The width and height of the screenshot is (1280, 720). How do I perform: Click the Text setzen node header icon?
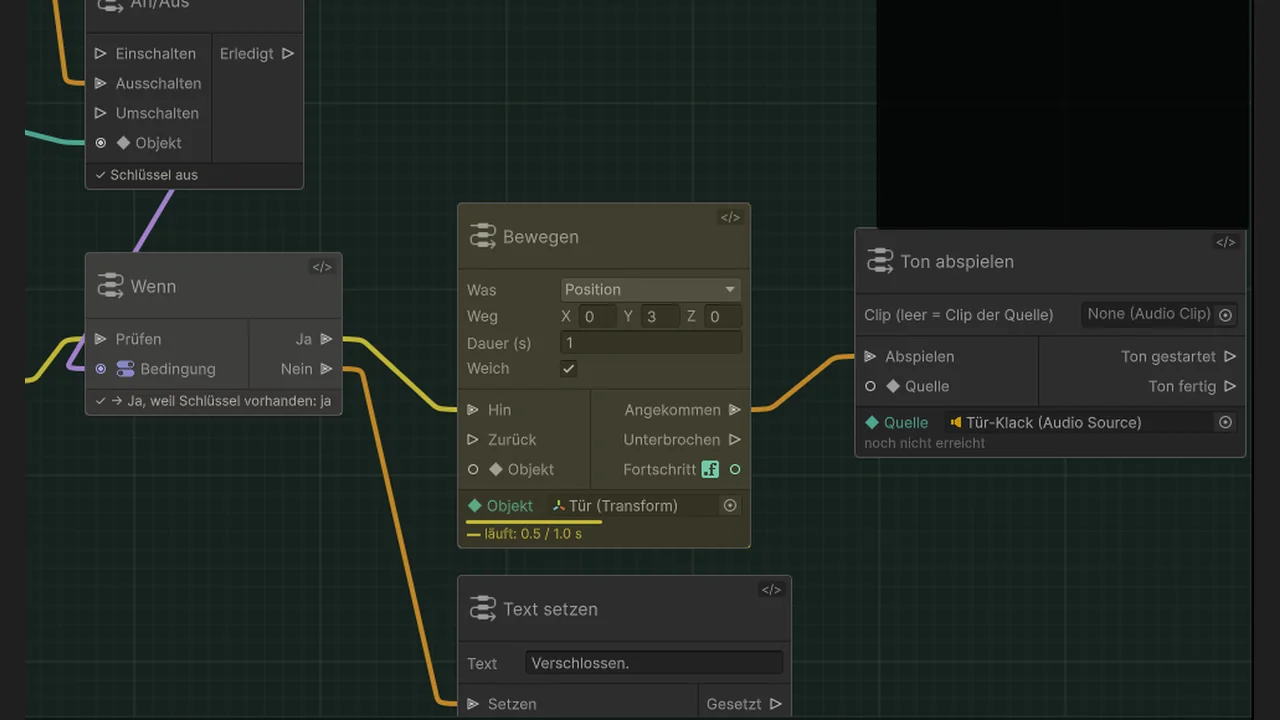[483, 609]
